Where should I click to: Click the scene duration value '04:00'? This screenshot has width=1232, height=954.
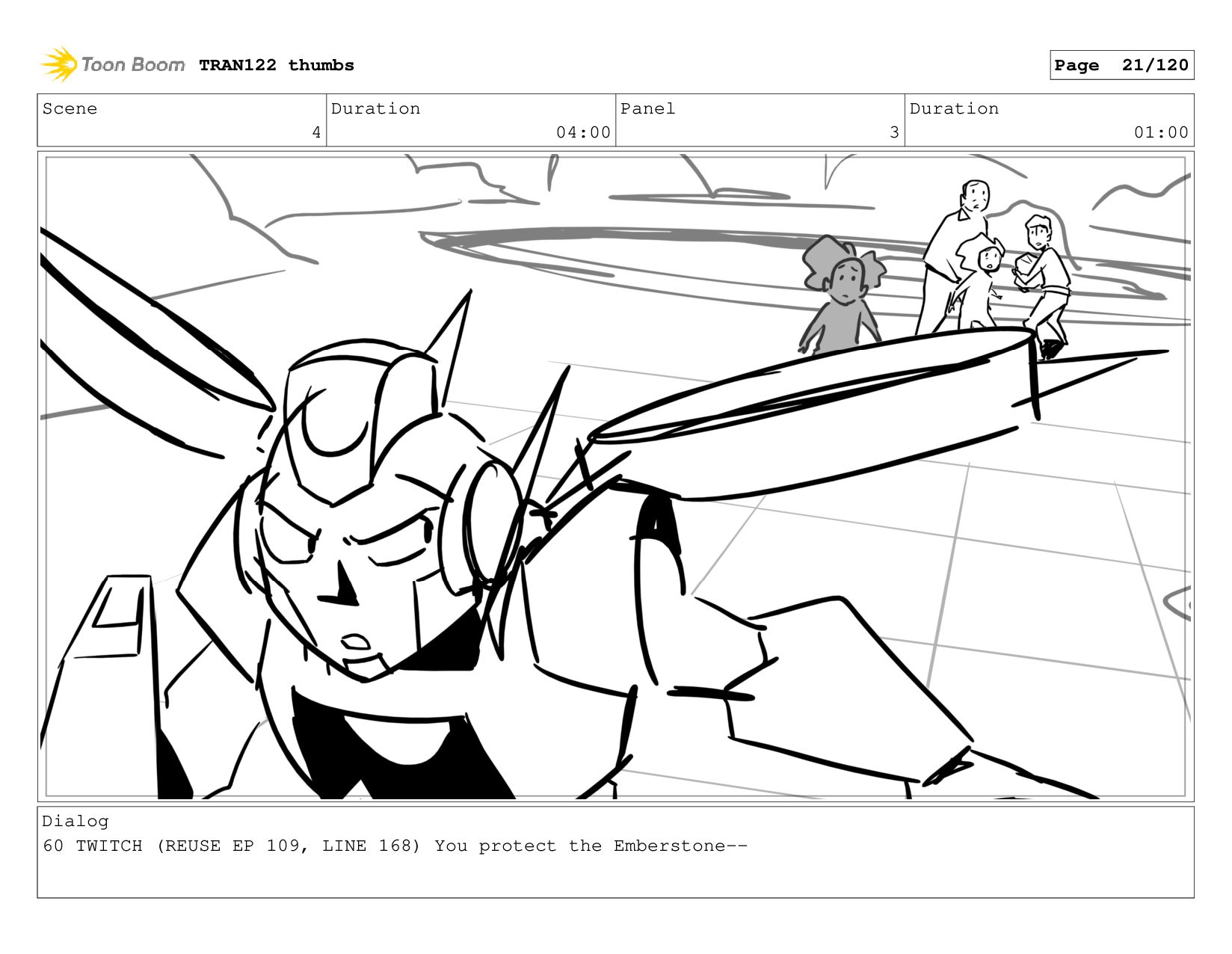pos(583,132)
